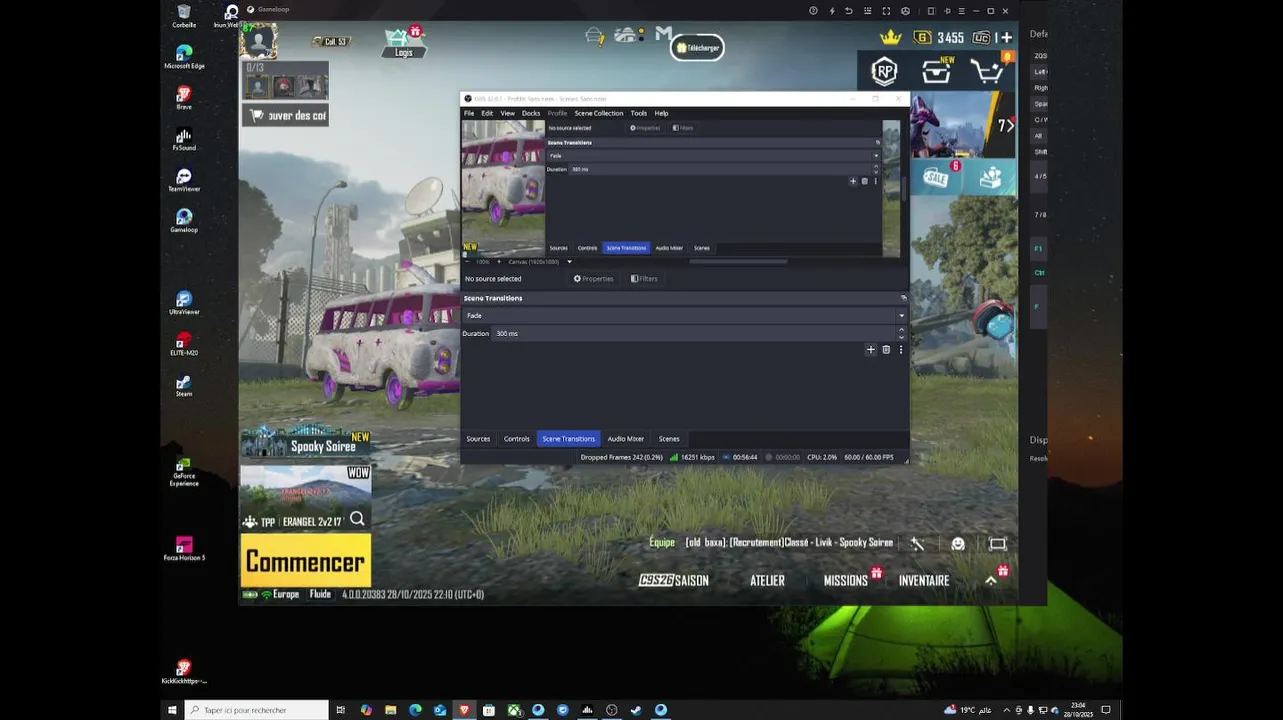Open the Spooky Soiree event thumbnail
Image resolution: width=1283 pixels, height=720 pixels.
306,441
